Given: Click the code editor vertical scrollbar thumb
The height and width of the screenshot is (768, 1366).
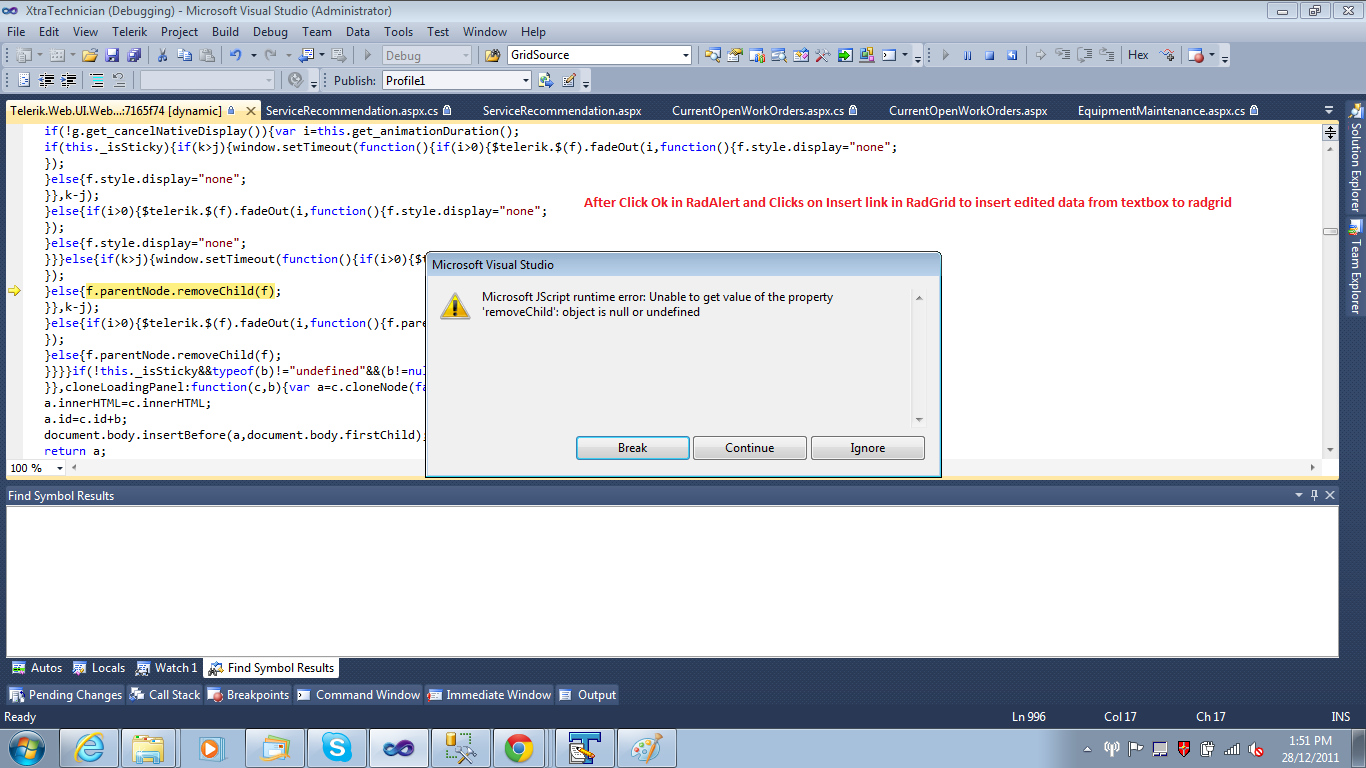Looking at the screenshot, I should coord(1330,231).
